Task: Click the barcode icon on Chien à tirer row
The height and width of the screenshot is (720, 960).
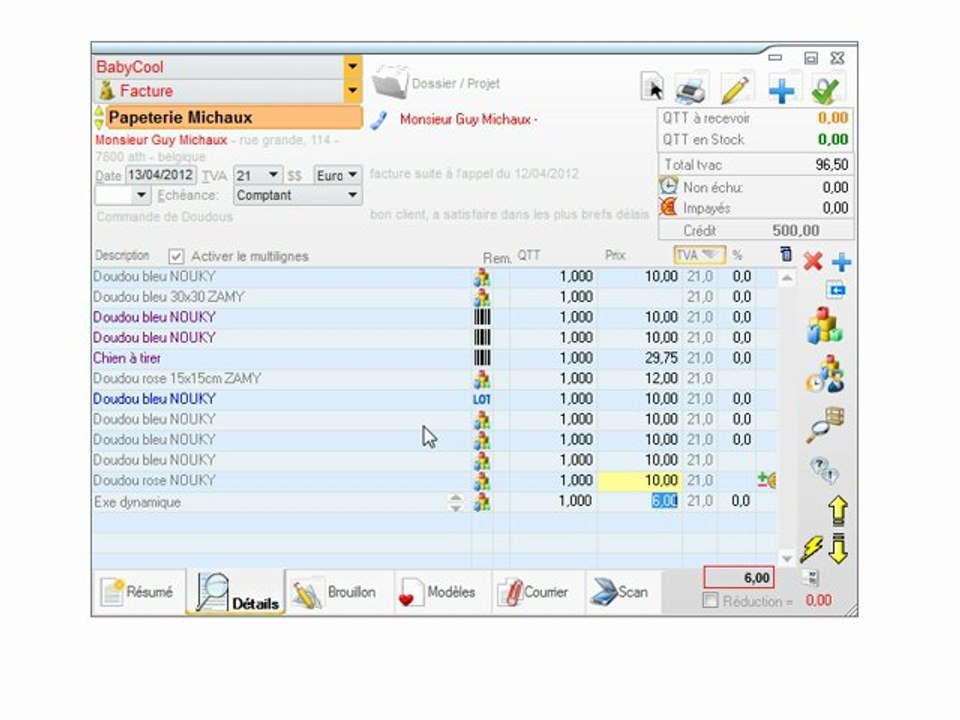Action: [482, 358]
